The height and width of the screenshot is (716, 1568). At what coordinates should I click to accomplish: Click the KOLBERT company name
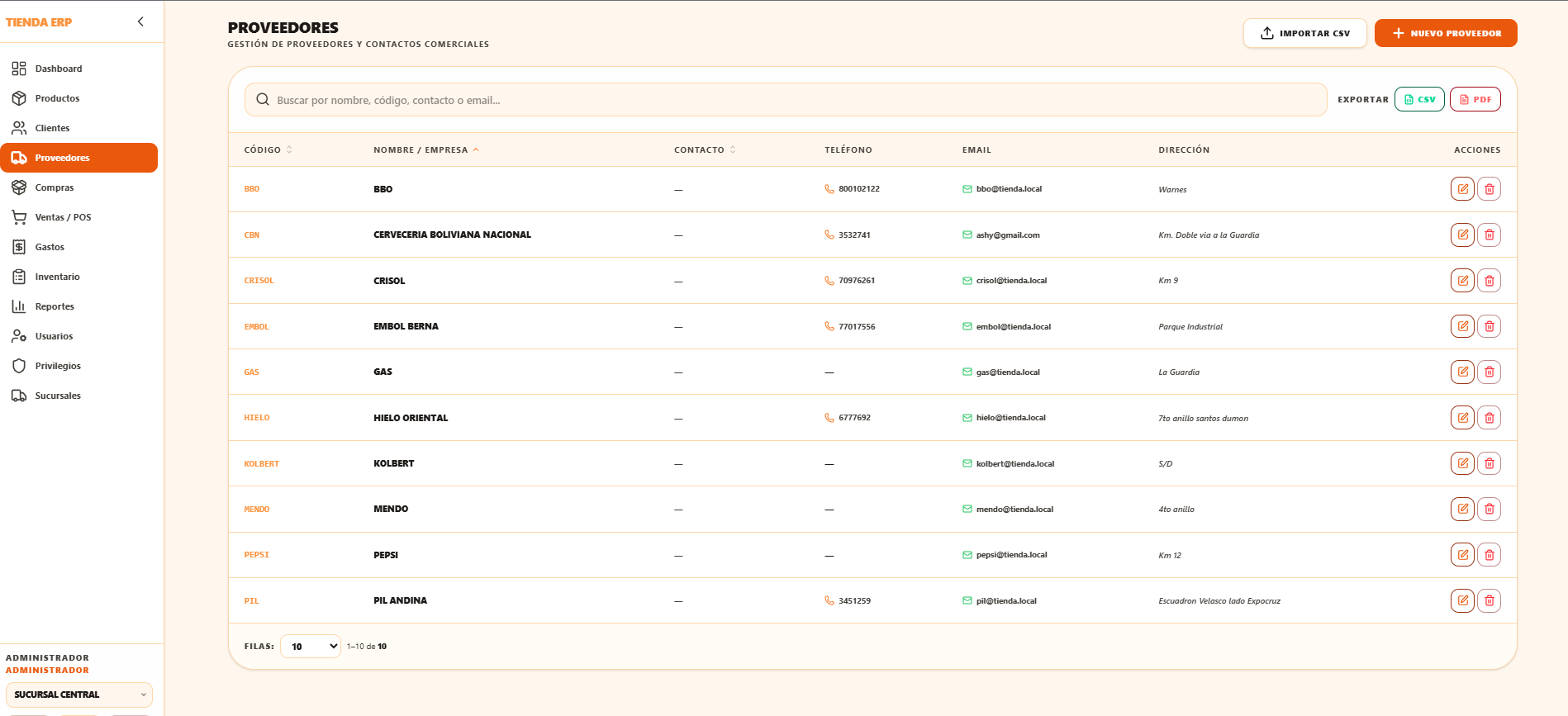[x=394, y=463]
